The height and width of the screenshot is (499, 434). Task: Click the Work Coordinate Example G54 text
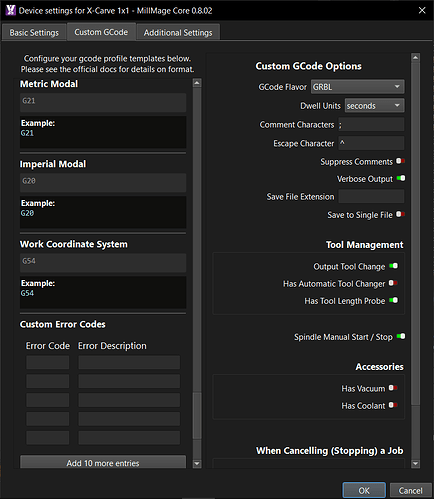[x=27, y=293]
